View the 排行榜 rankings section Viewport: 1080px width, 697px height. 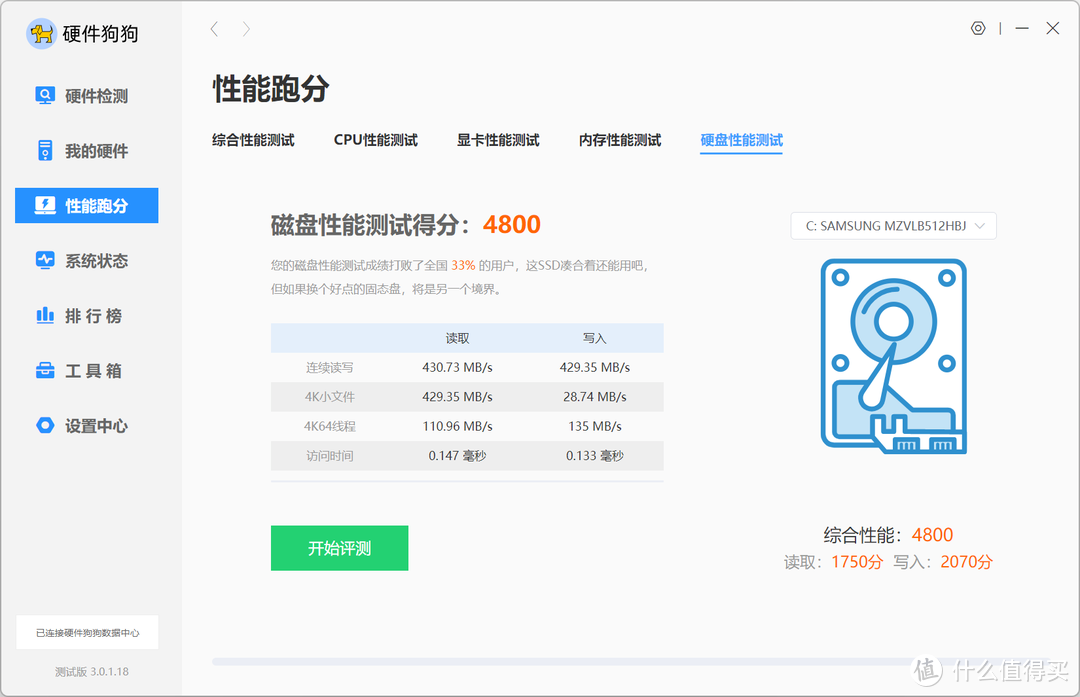pos(86,315)
